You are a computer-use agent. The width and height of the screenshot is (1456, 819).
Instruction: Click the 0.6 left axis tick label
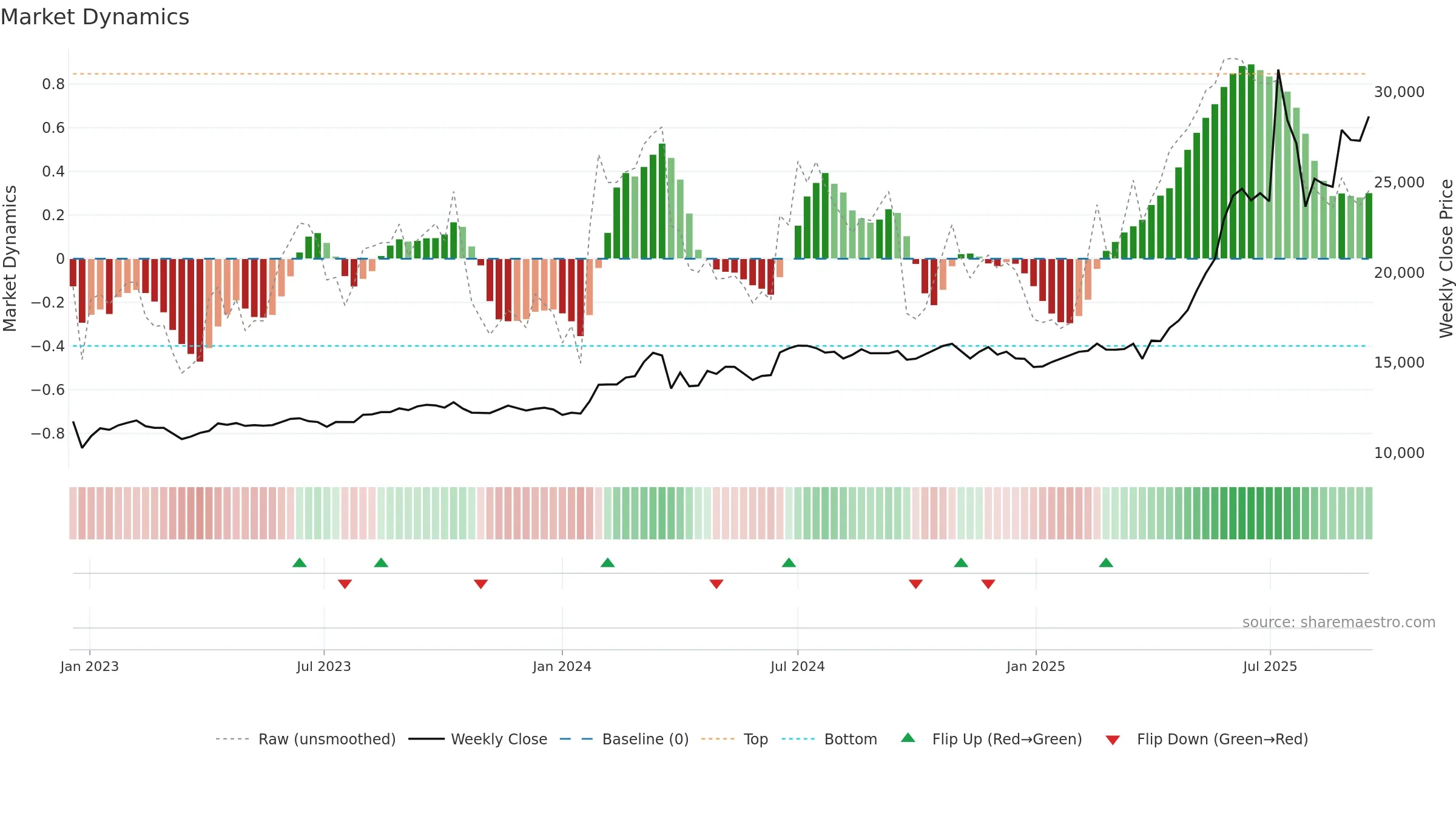(53, 128)
